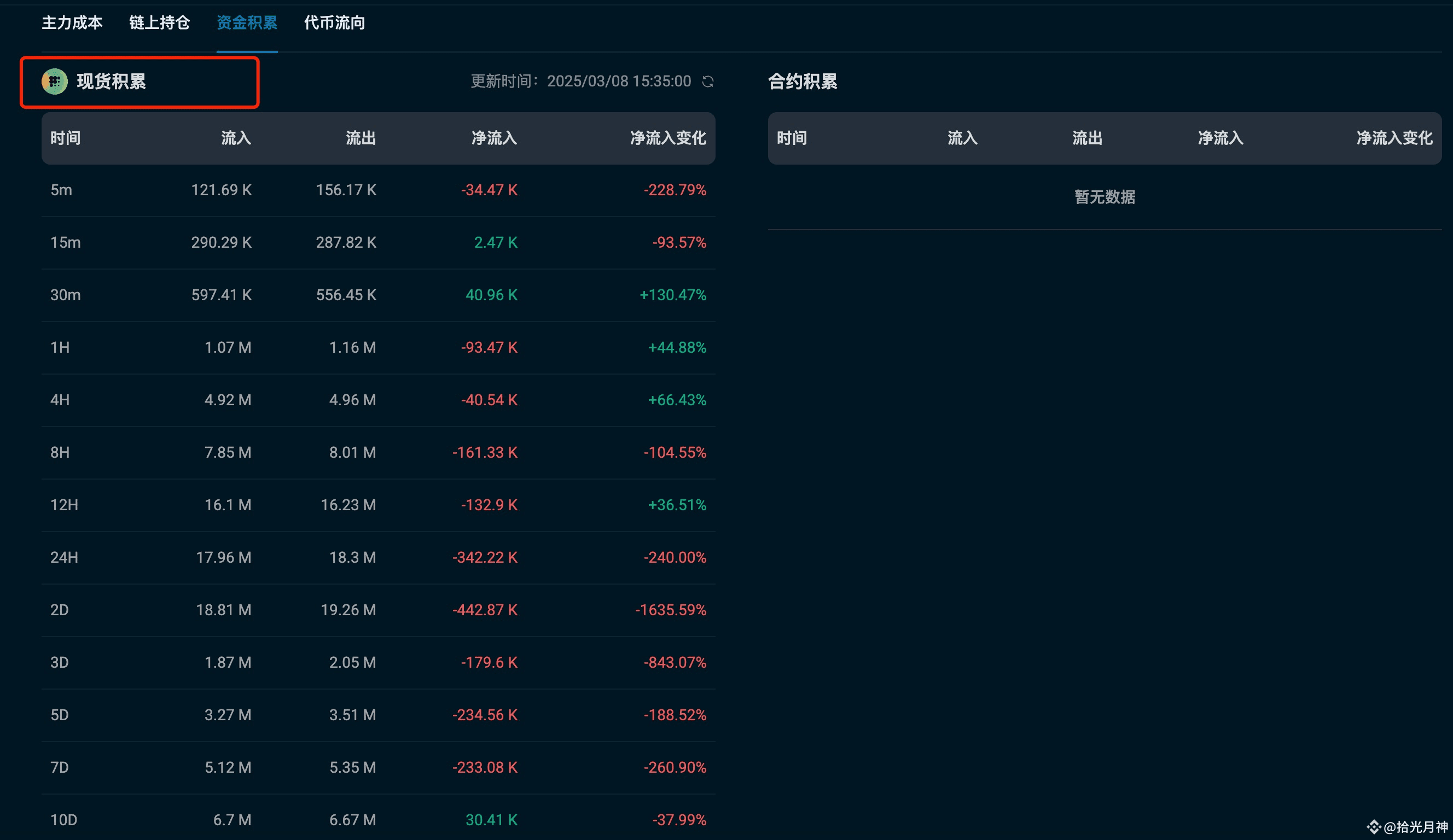
Task: Click the update time 2025/03/08 15:35:00
Action: (619, 81)
